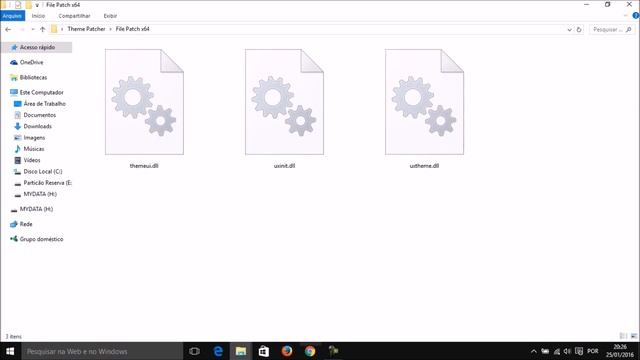
Task: Click the themeui.dll file name
Action: (144, 166)
